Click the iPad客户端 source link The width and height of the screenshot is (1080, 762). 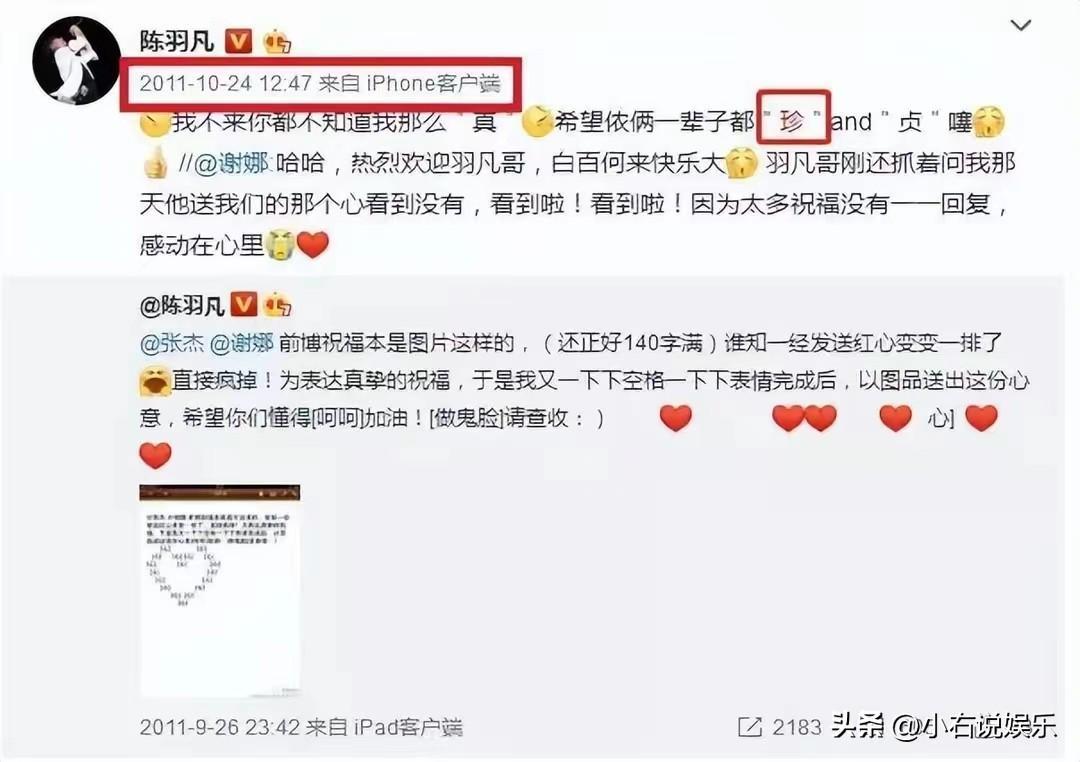tap(407, 727)
